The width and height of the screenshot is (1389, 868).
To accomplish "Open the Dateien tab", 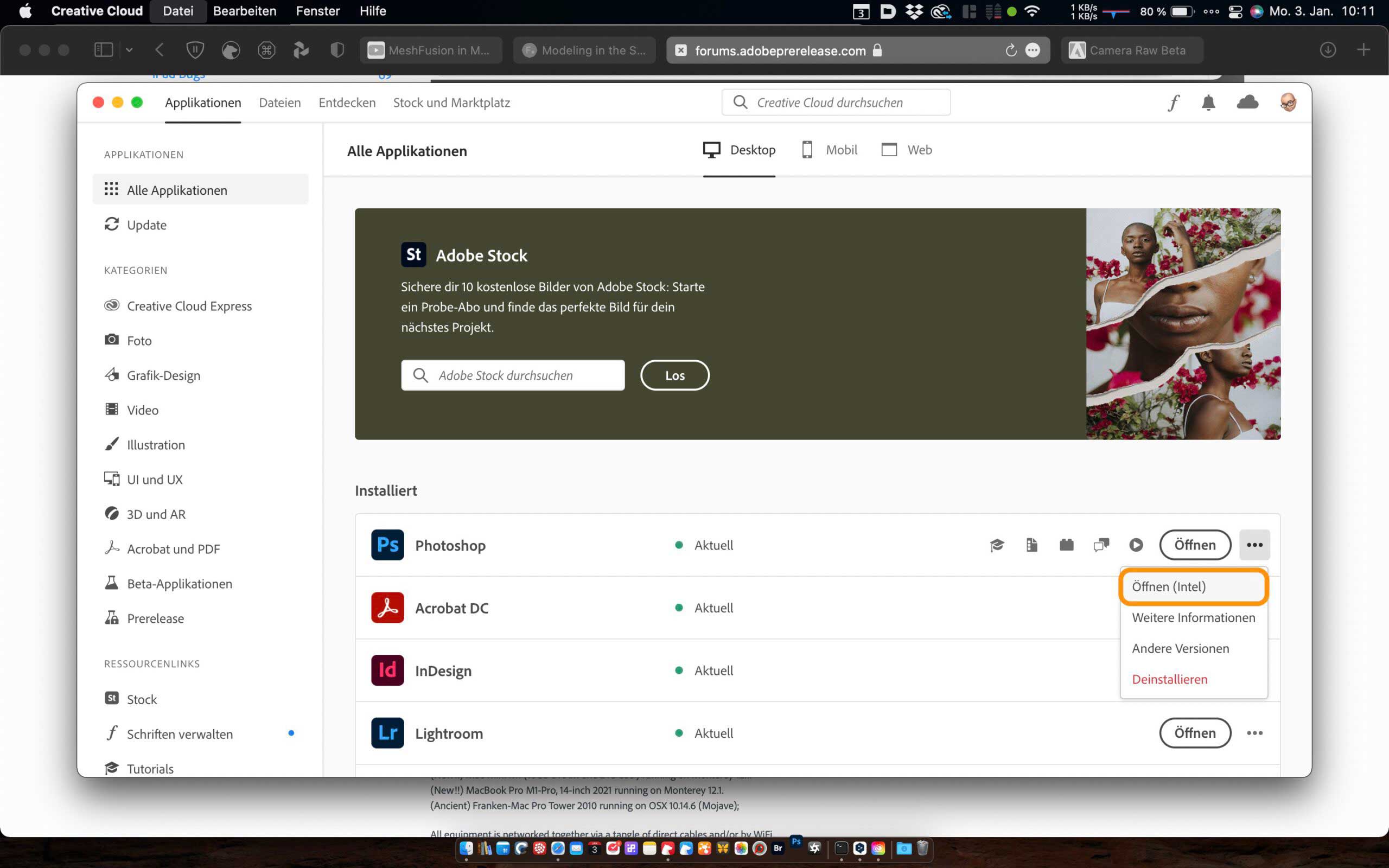I will click(279, 103).
